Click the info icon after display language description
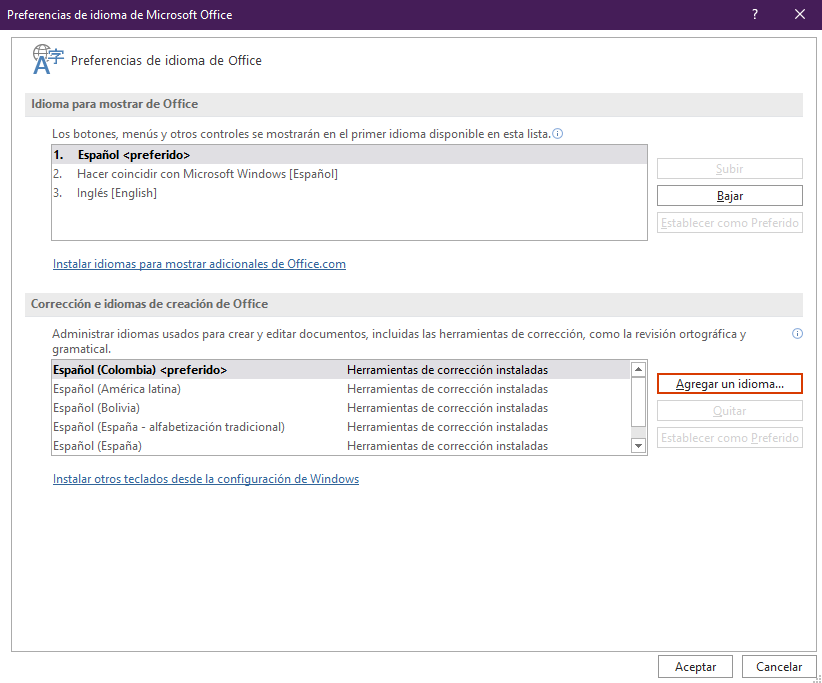Screen dimensions: 822x683 tap(558, 134)
